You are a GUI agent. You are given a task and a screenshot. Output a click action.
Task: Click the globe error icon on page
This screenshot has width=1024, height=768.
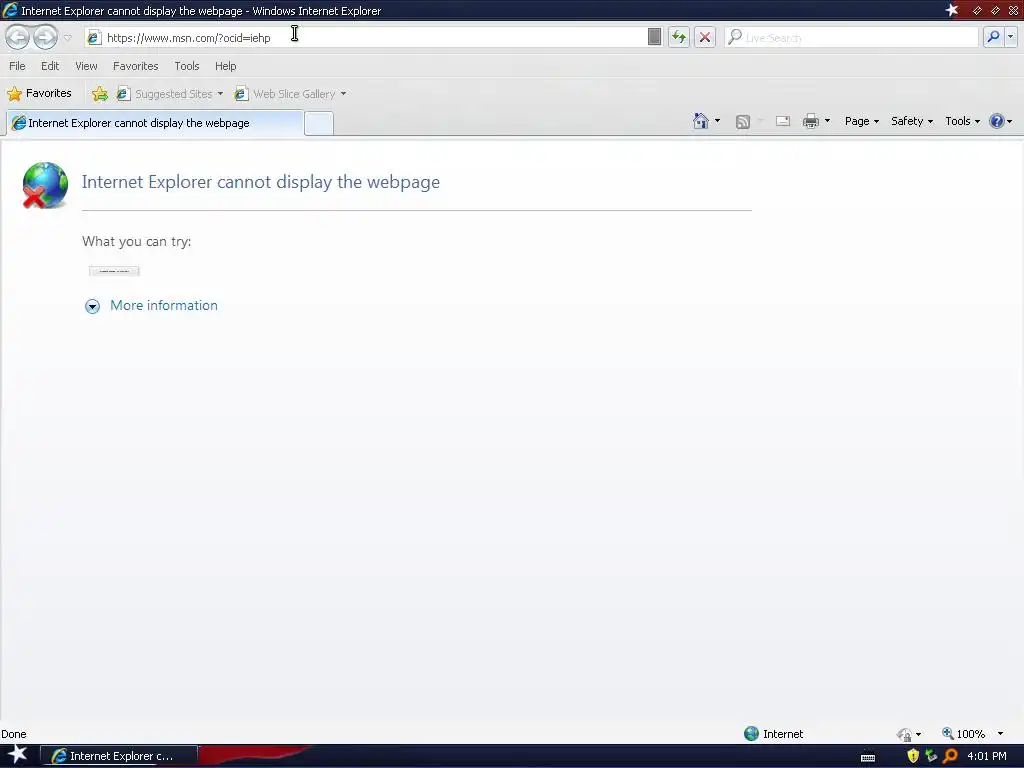click(x=45, y=185)
